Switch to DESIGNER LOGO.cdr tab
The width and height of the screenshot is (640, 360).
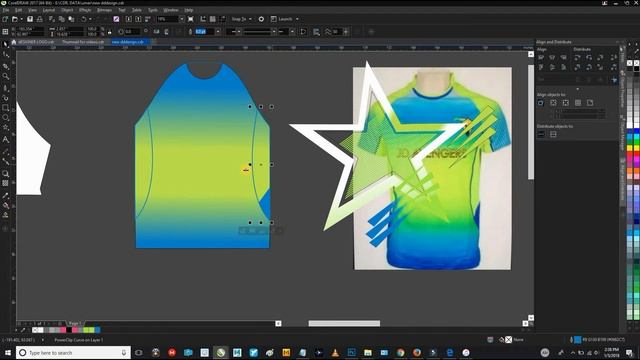tap(35, 42)
